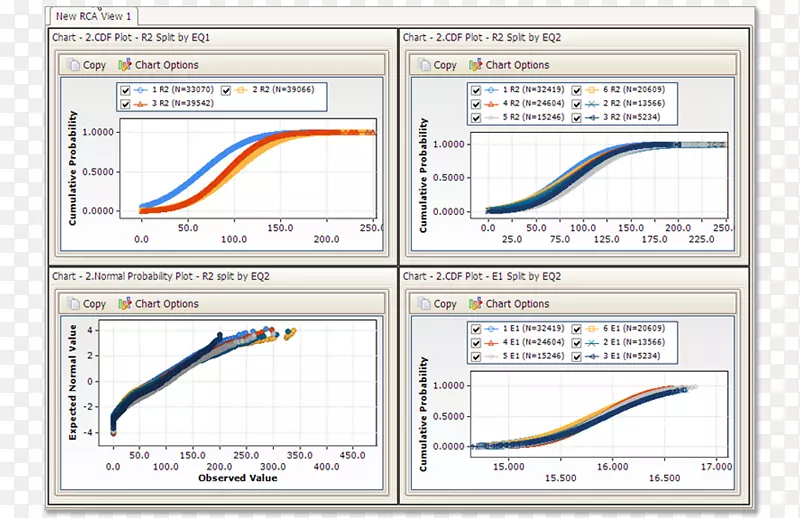Click Copy label in R2 Split by EQ1 toolbar

click(94, 65)
